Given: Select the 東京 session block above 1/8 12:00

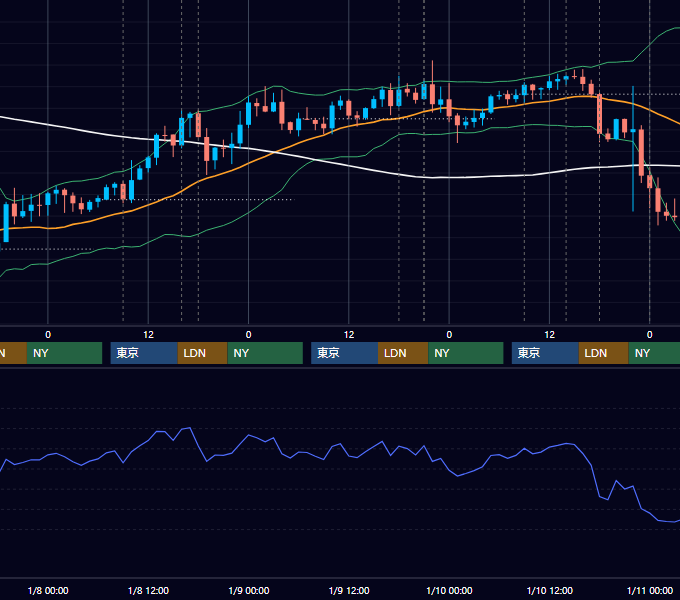Looking at the screenshot, I should pos(144,353).
